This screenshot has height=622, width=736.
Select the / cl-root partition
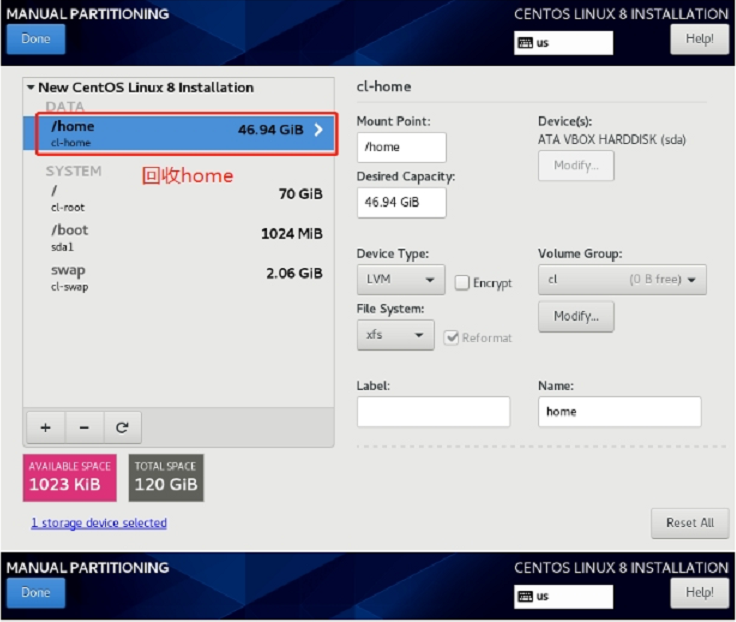179,198
